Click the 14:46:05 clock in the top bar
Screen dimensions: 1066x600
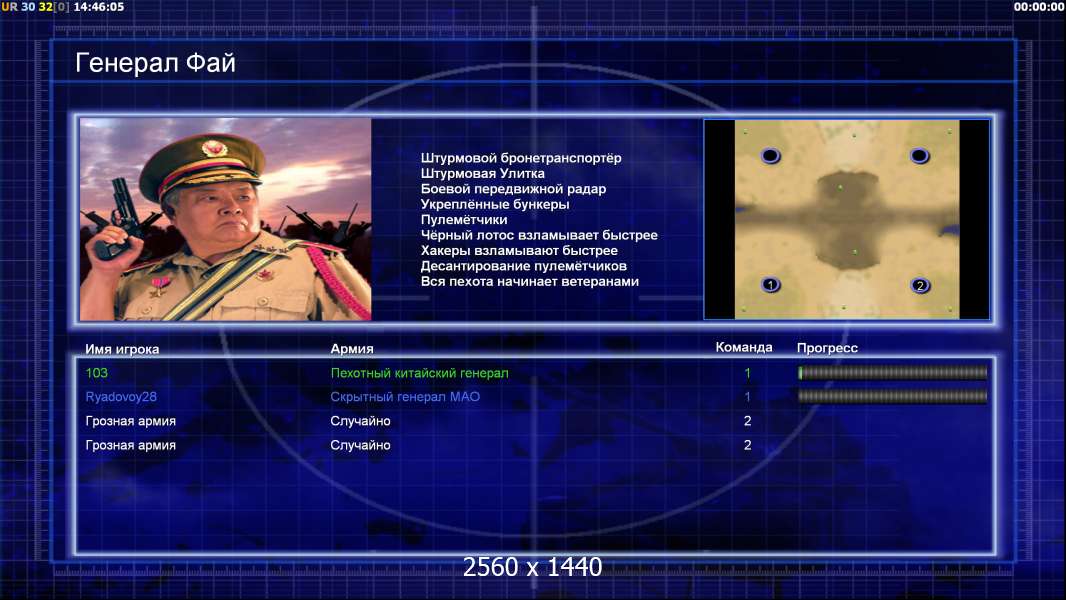click(99, 7)
